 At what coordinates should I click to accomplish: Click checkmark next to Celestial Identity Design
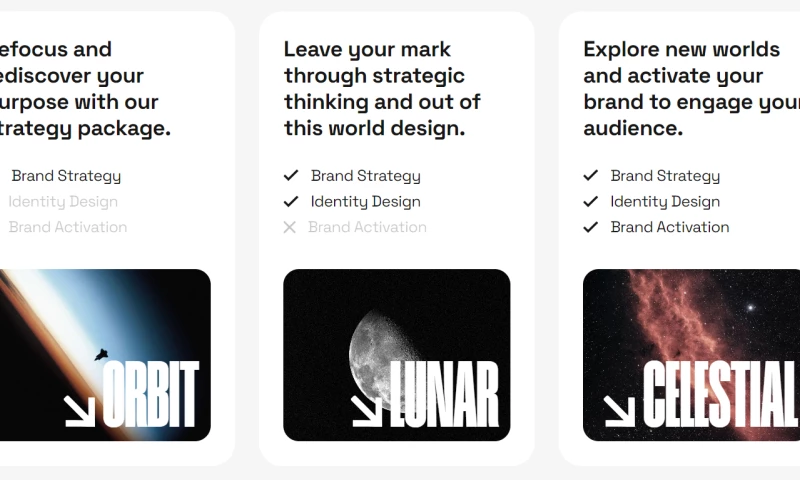[x=591, y=201]
